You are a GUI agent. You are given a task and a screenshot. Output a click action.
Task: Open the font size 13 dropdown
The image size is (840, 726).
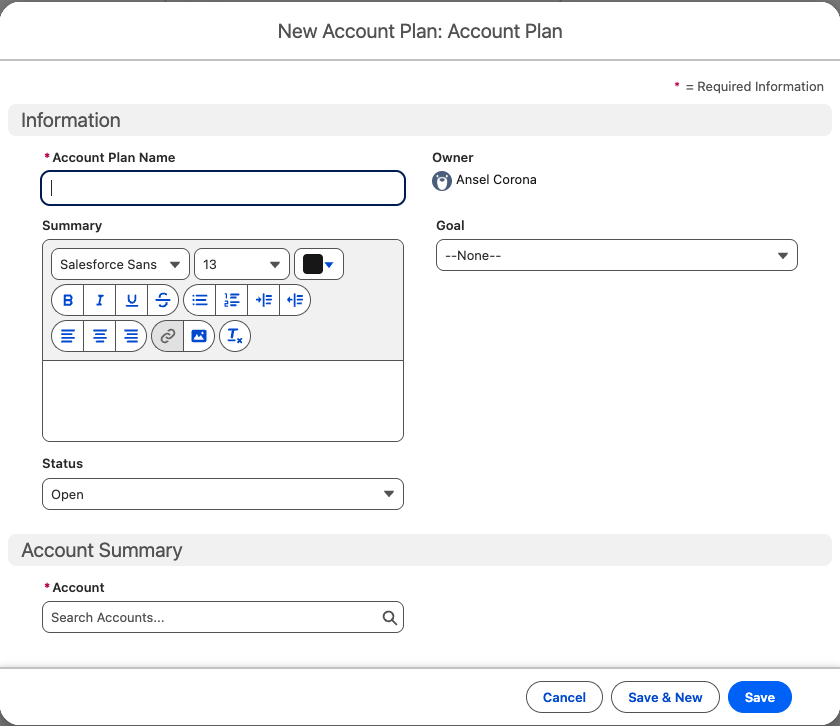coord(242,264)
